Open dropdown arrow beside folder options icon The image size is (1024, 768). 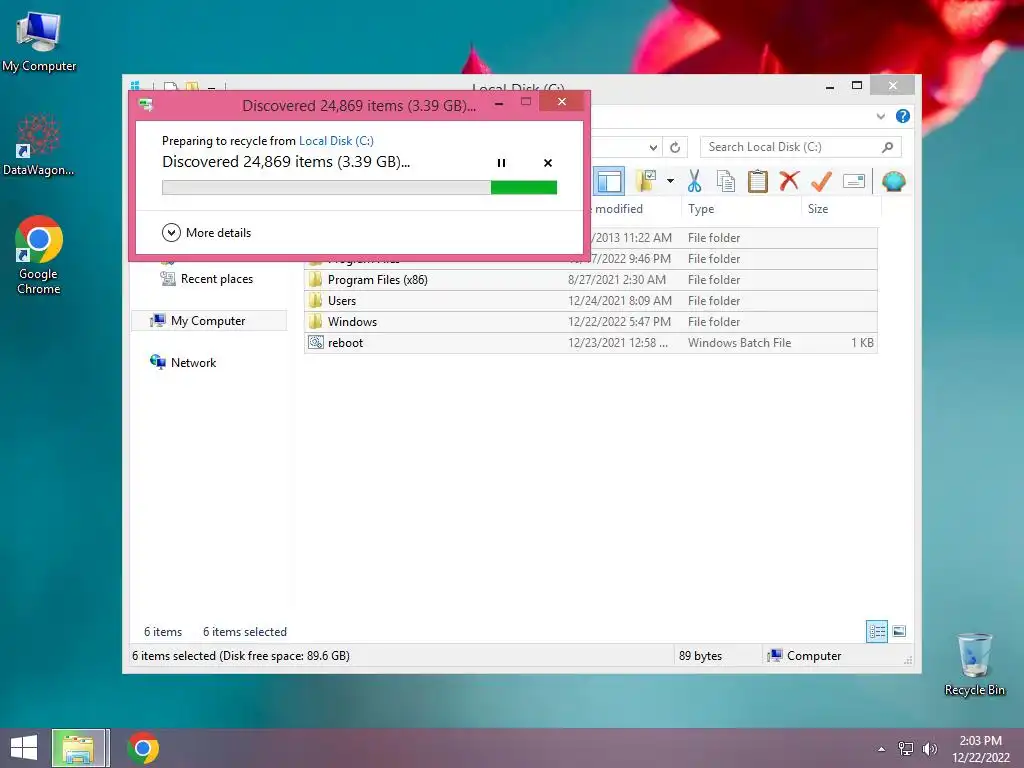tap(670, 181)
